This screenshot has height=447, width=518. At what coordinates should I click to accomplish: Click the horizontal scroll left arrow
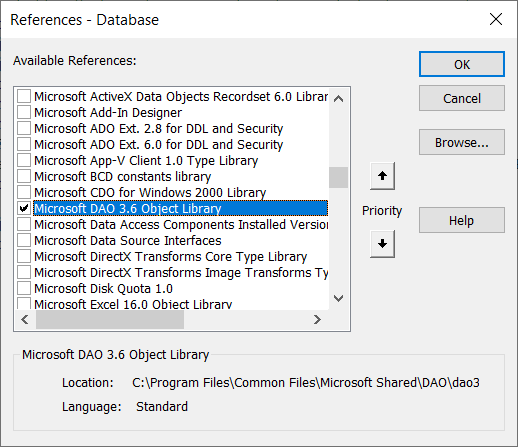25,320
